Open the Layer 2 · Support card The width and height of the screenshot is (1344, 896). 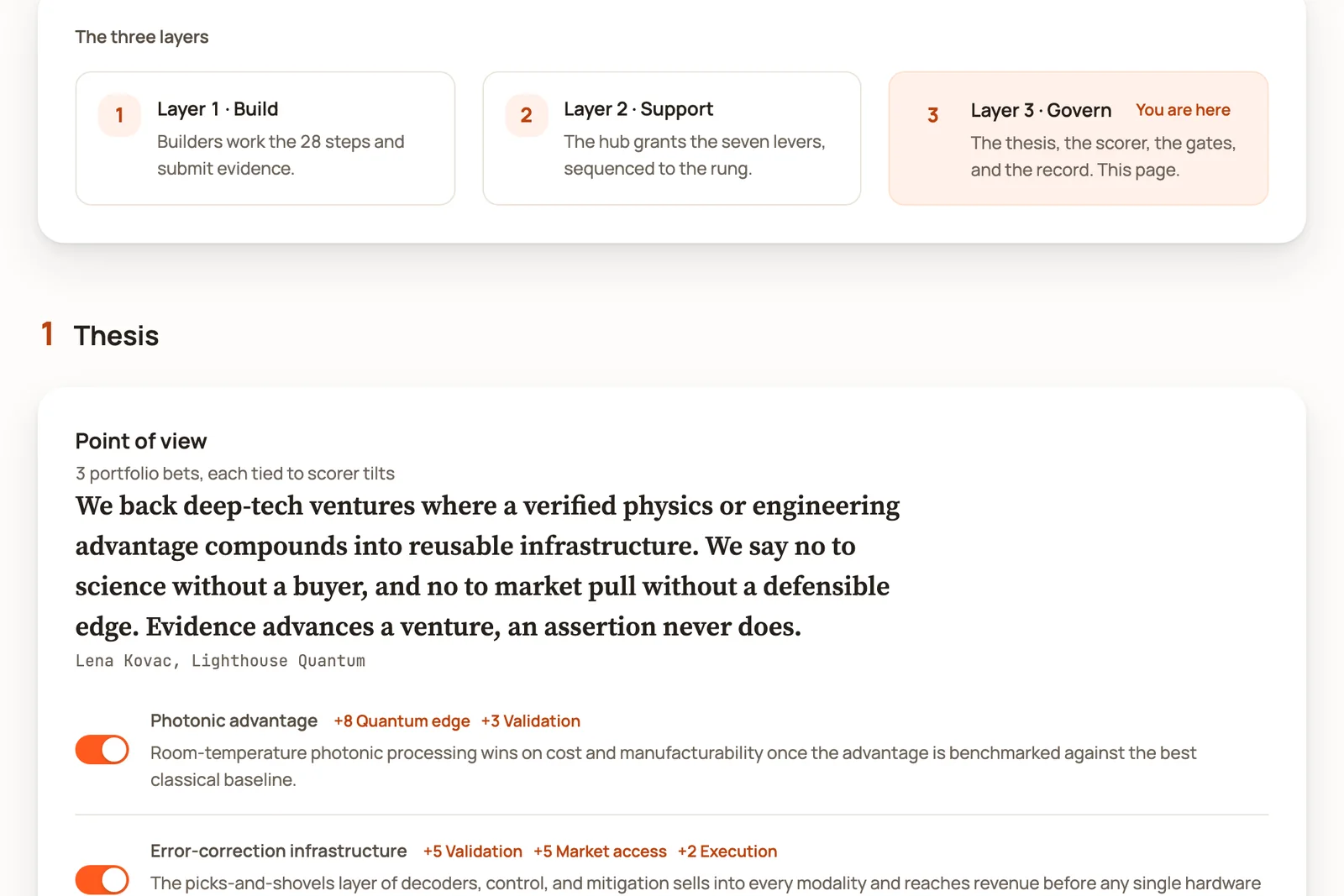point(672,139)
